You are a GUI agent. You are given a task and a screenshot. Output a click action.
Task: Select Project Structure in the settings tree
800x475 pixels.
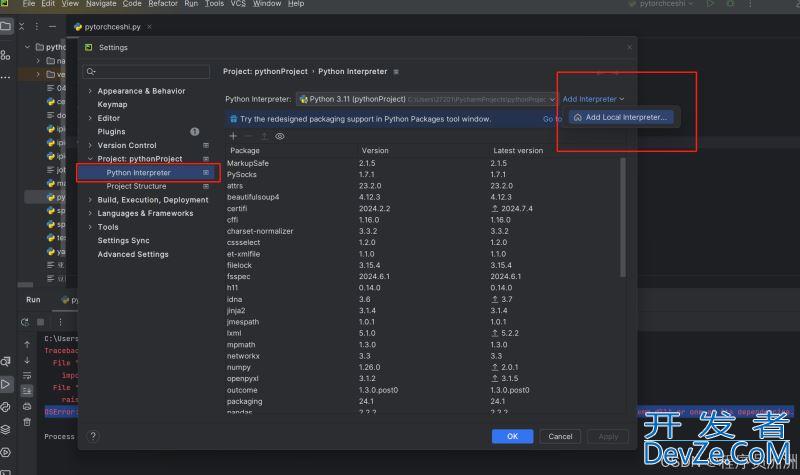point(136,186)
